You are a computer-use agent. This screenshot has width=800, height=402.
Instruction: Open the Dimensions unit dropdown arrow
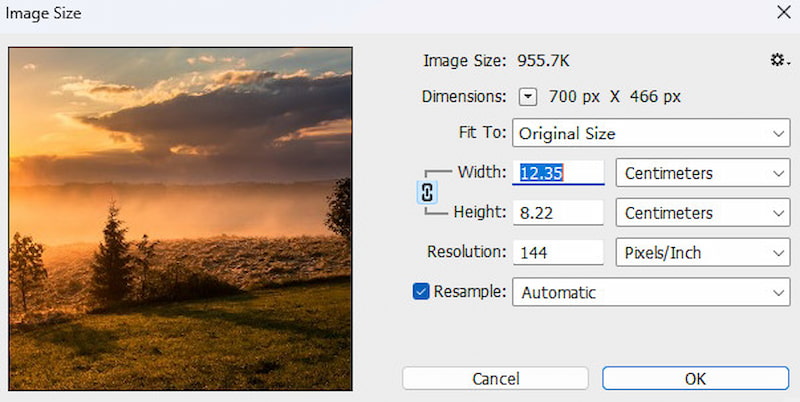pyautogui.click(x=528, y=97)
